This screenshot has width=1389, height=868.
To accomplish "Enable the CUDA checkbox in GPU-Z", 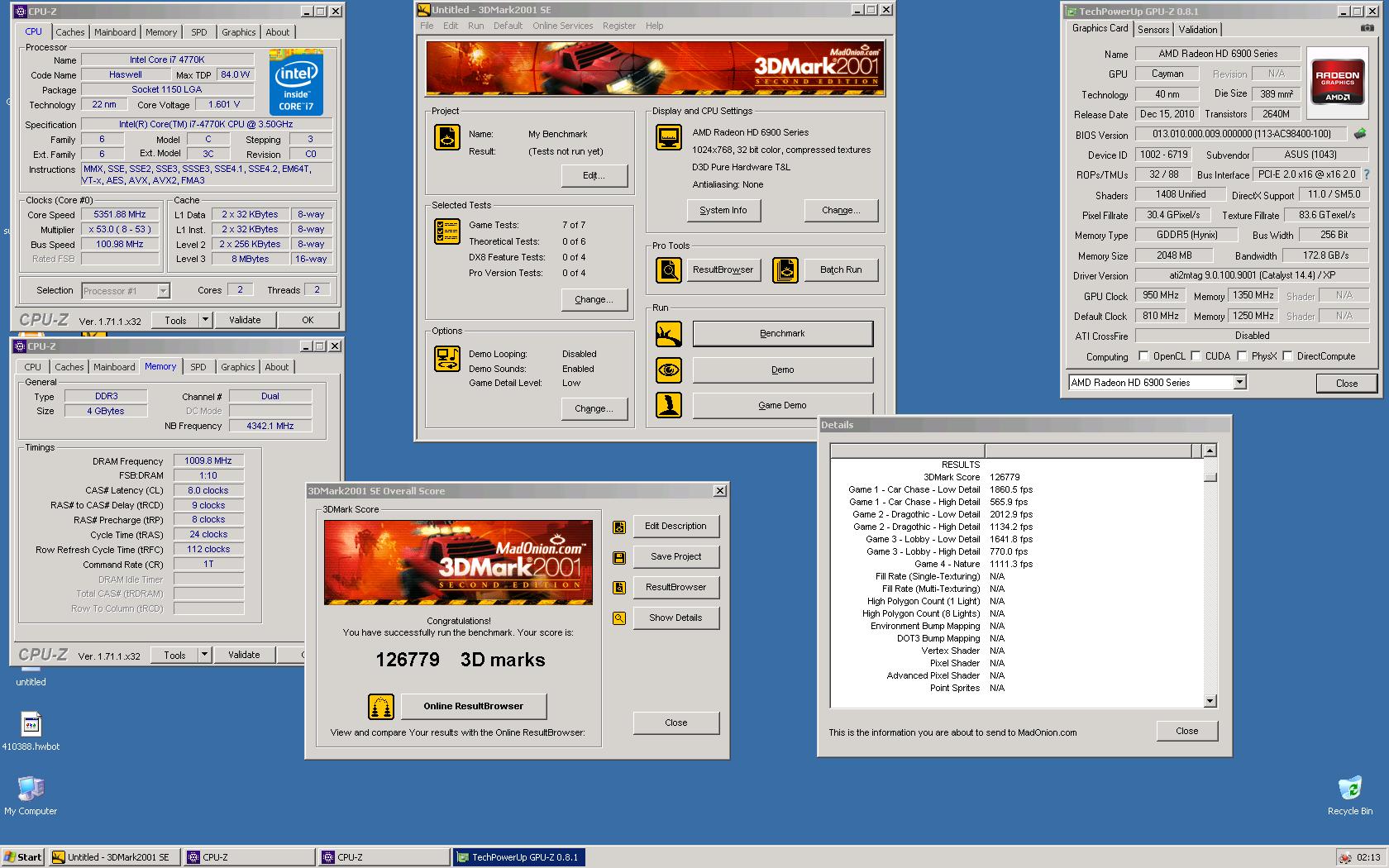I will (1196, 356).
